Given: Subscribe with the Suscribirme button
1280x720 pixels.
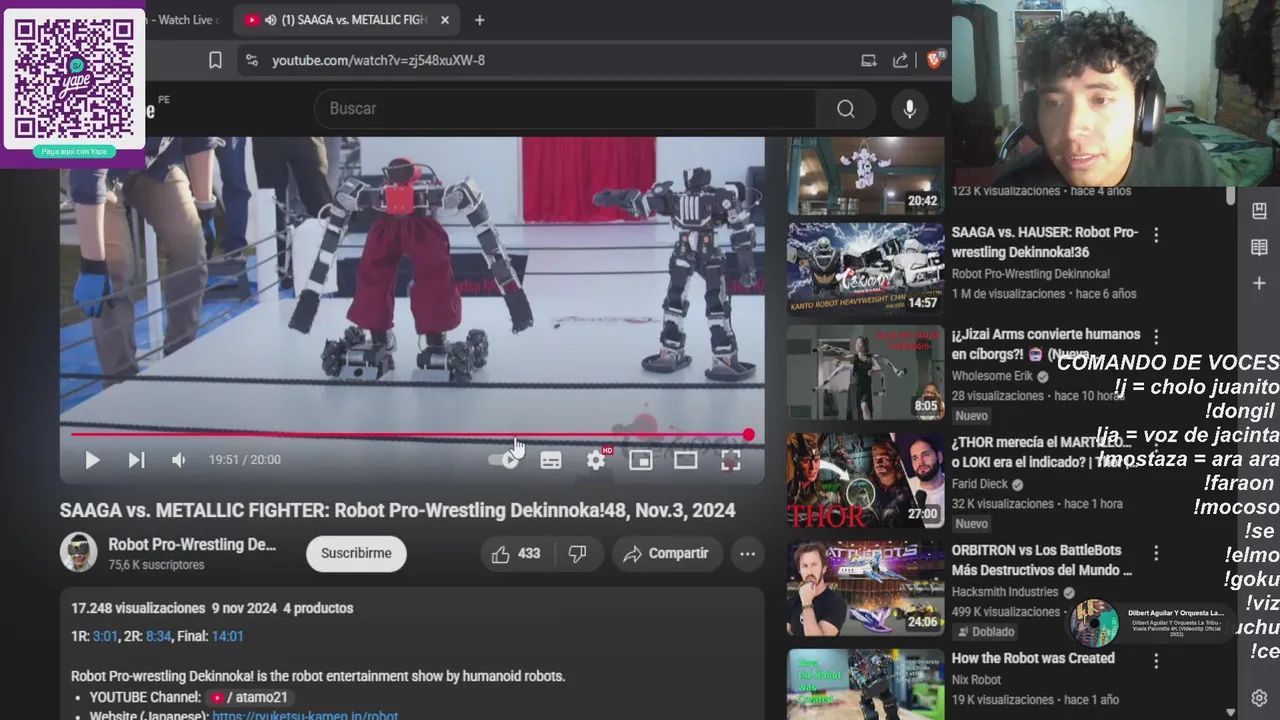Looking at the screenshot, I should pos(356,554).
